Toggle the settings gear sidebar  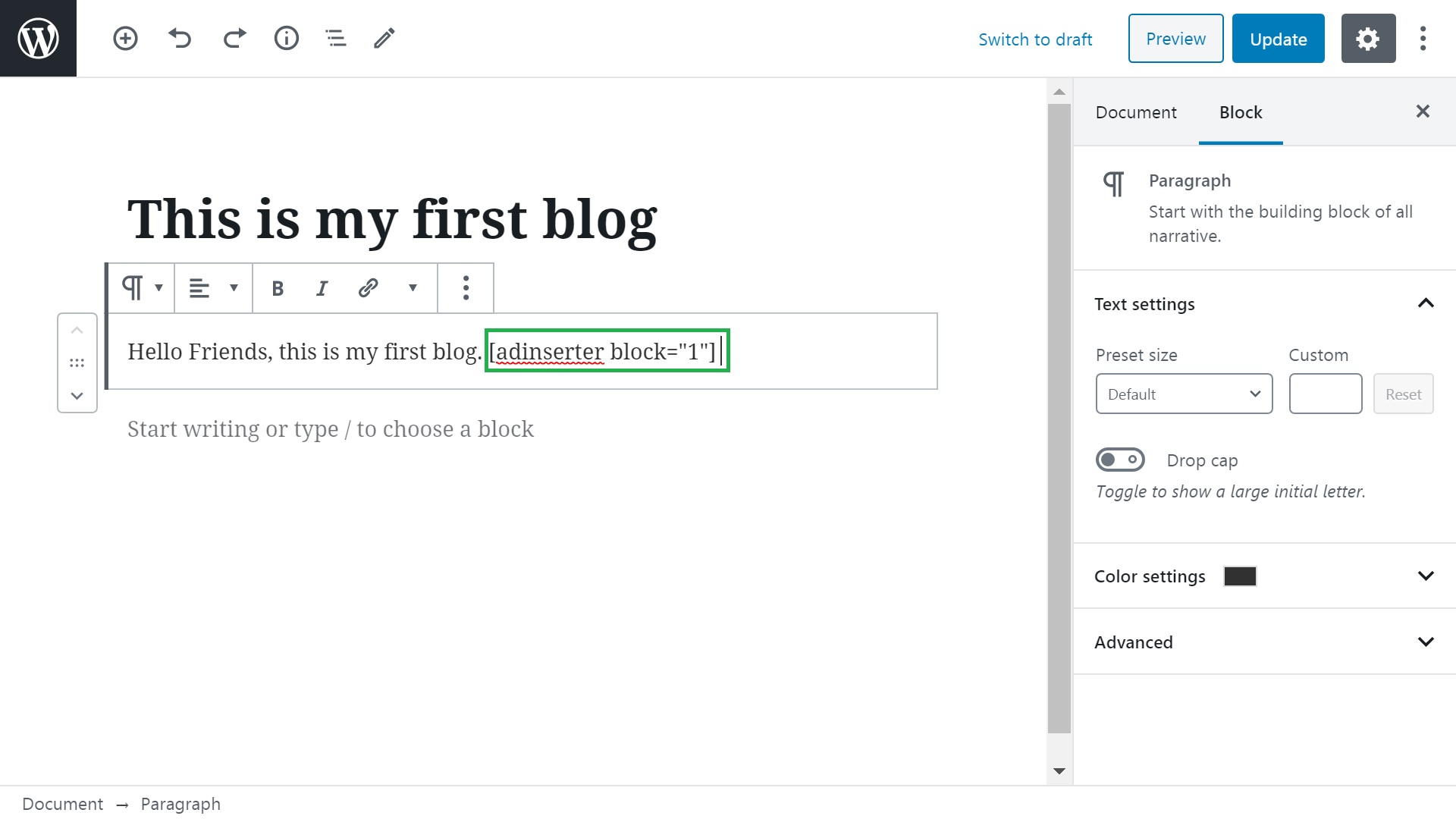pyautogui.click(x=1368, y=39)
